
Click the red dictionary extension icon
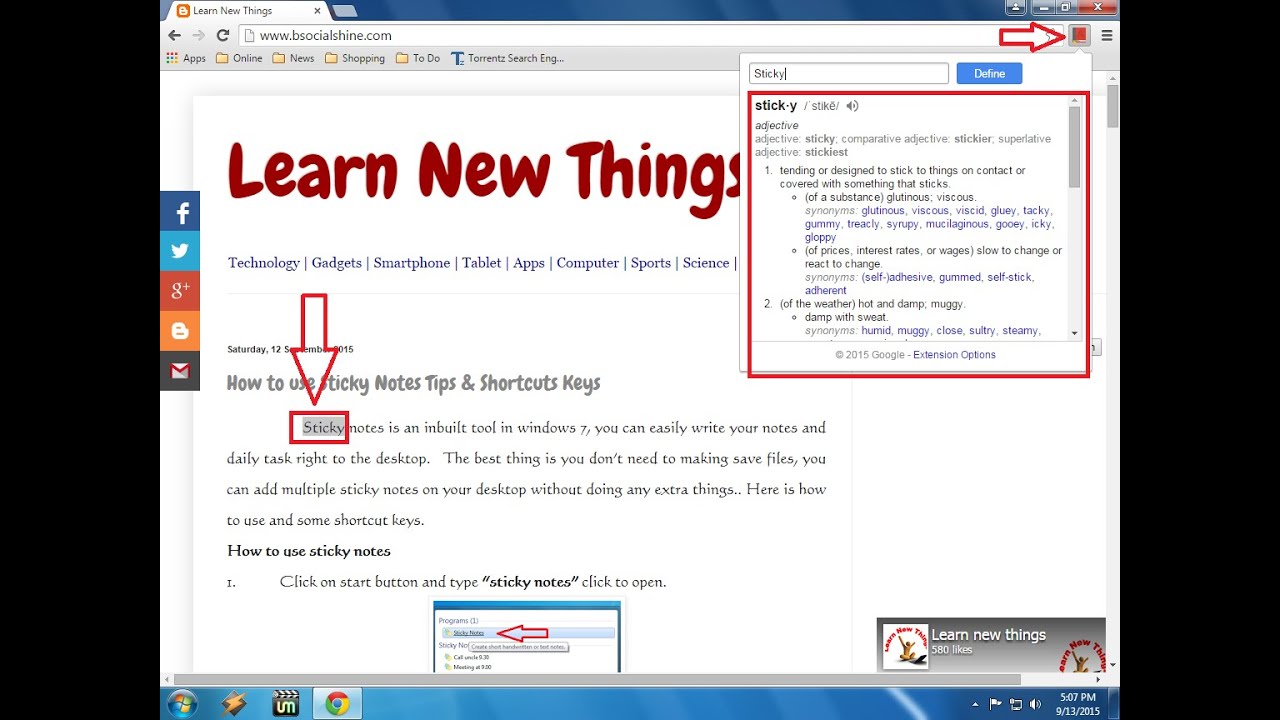[1079, 35]
